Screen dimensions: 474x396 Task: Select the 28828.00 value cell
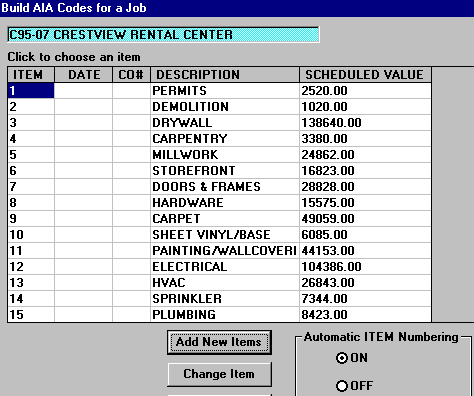click(365, 187)
